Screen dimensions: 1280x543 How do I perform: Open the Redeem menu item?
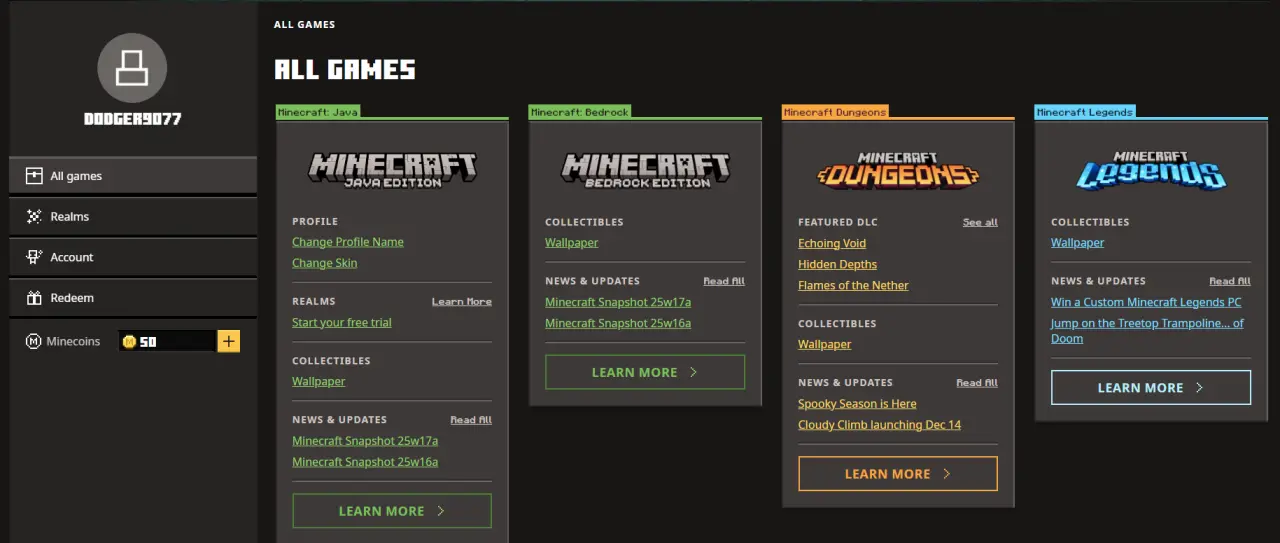[133, 298]
